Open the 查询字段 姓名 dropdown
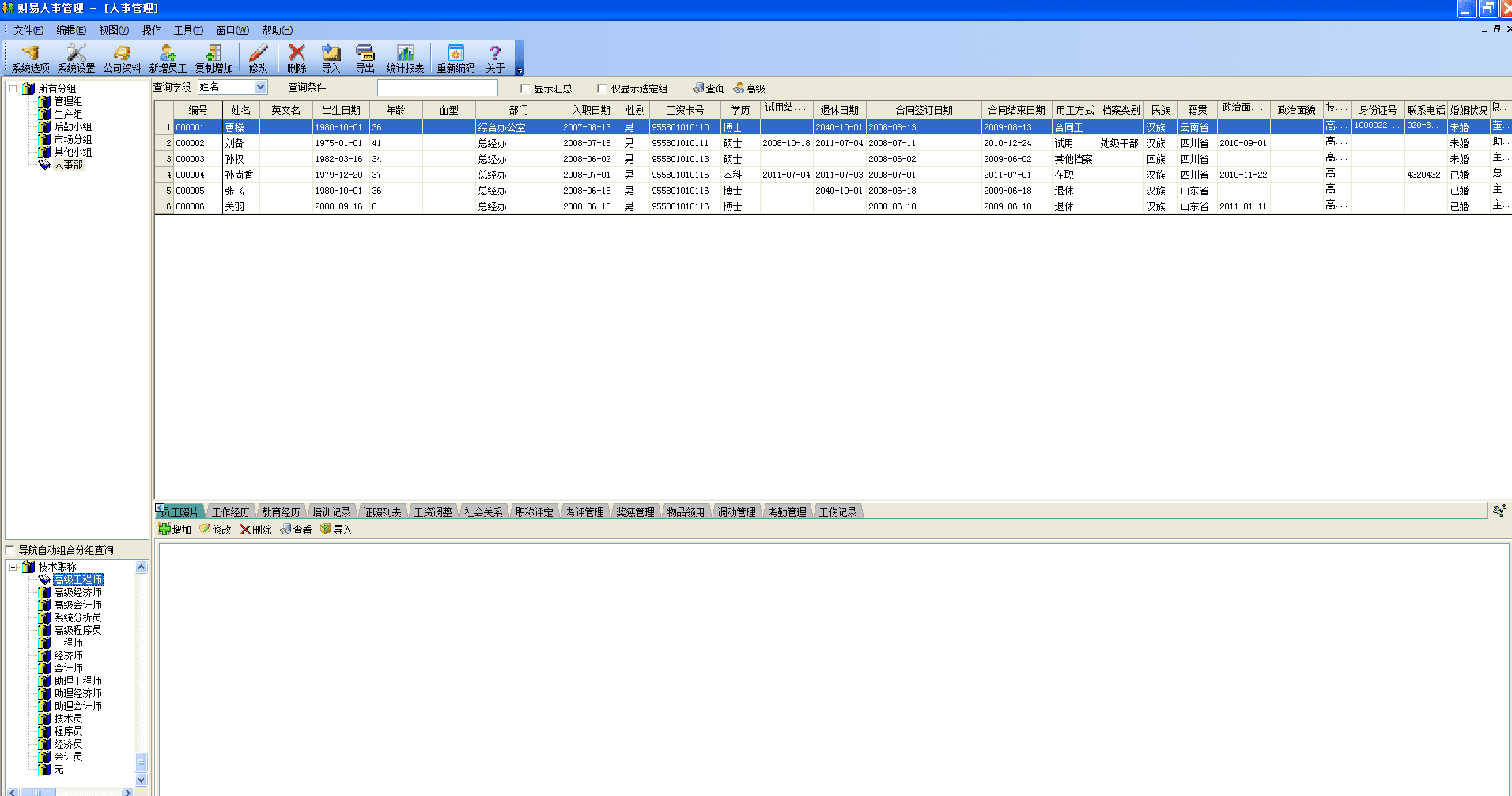 (x=261, y=87)
